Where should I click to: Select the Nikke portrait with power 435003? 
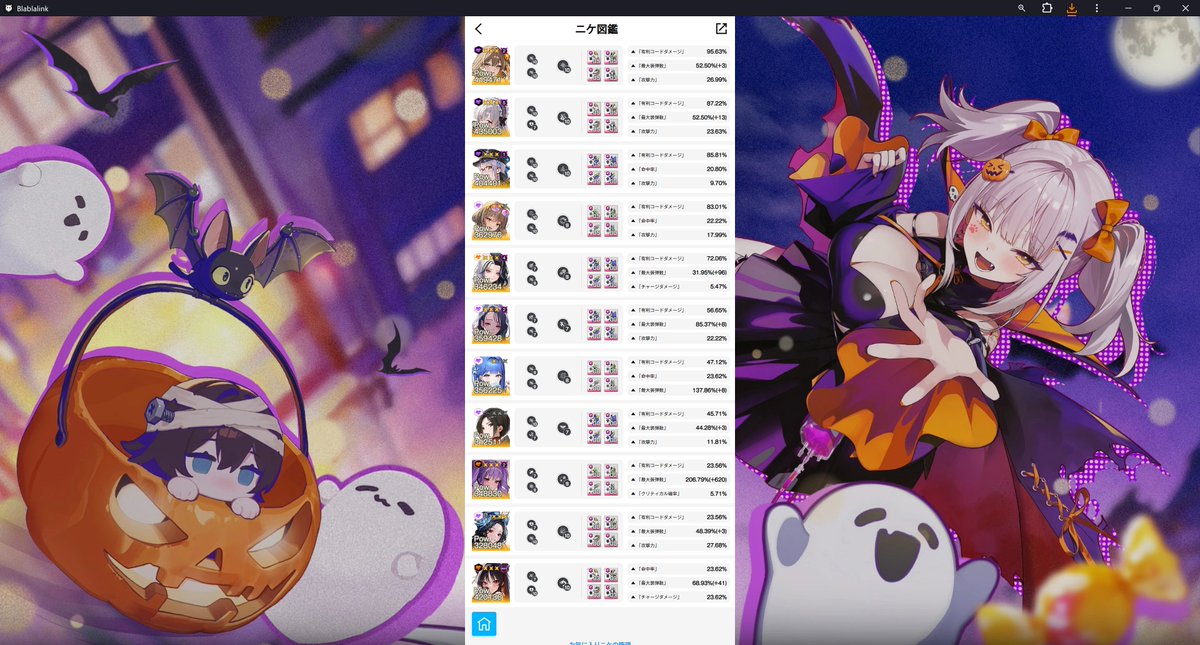point(491,117)
